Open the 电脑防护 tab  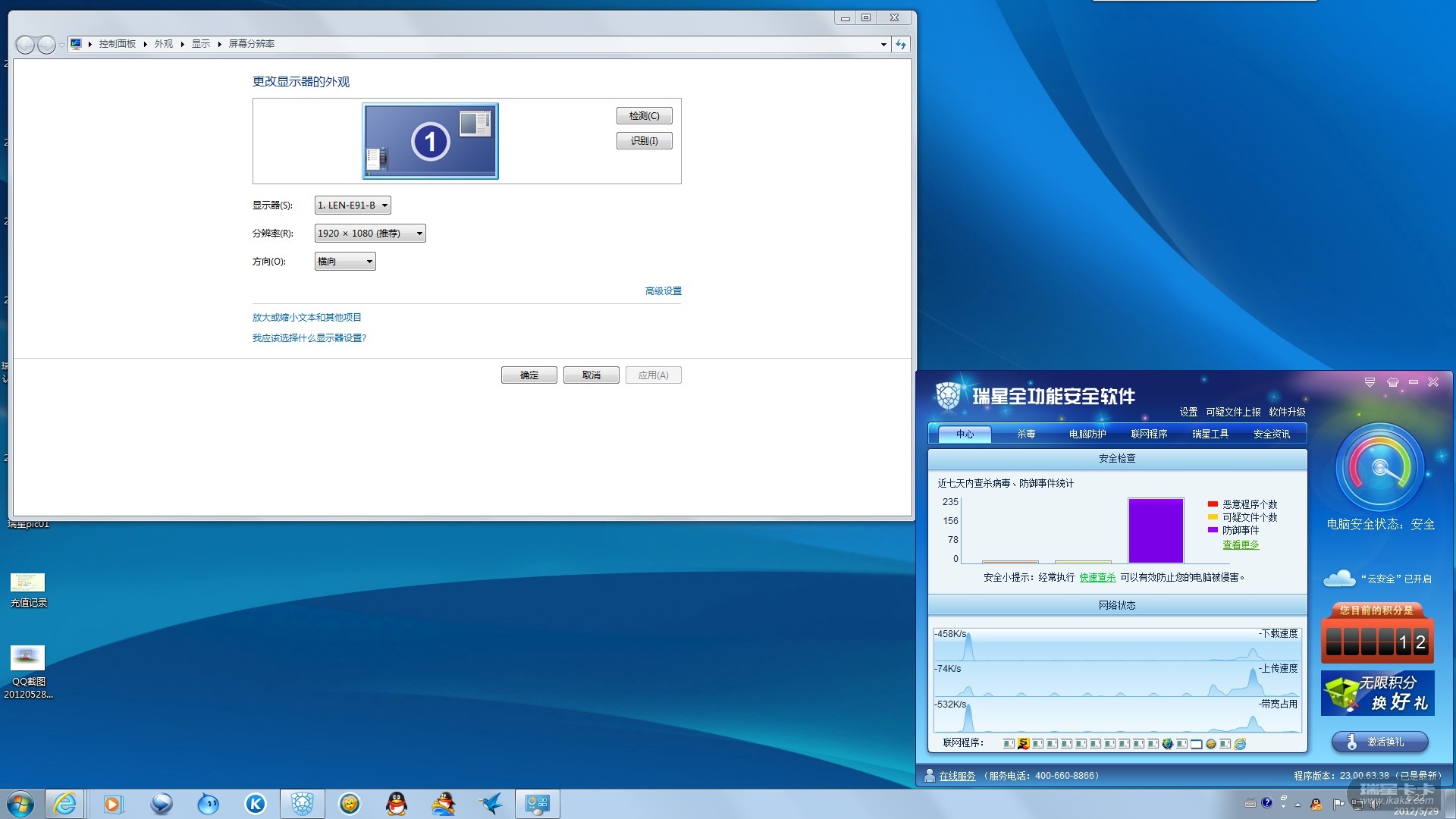tap(1087, 434)
